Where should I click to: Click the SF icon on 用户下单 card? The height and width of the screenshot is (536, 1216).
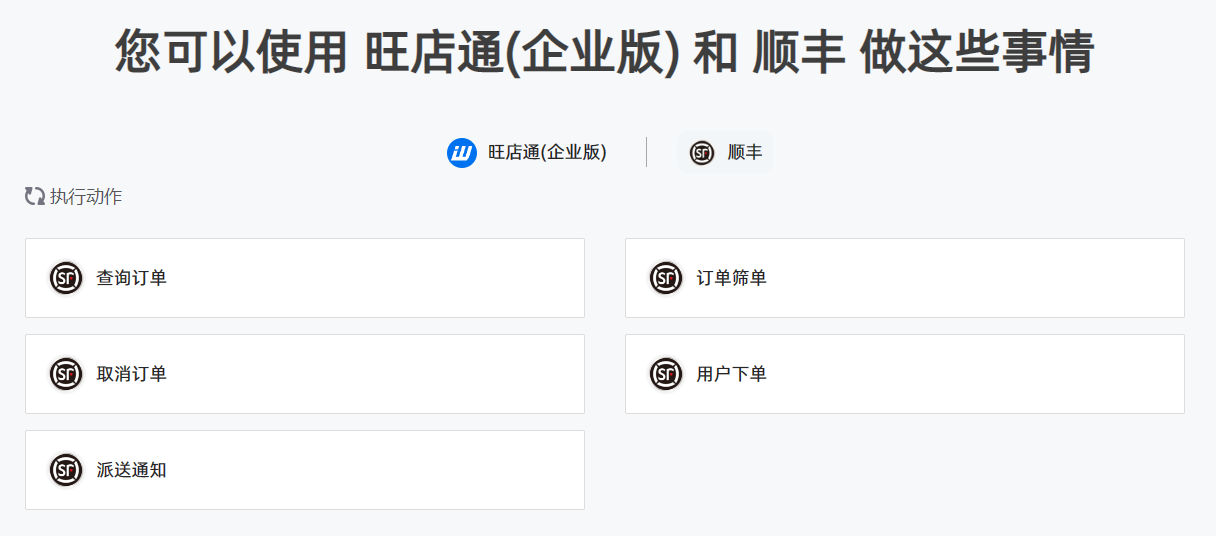[666, 374]
